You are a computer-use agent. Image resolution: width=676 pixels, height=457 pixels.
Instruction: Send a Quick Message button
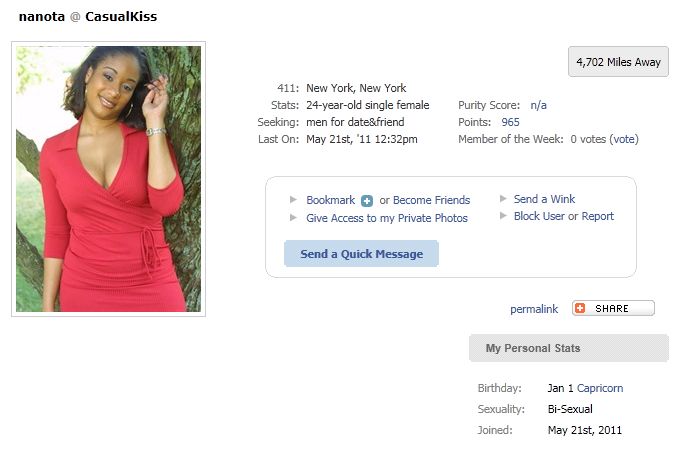pos(361,254)
